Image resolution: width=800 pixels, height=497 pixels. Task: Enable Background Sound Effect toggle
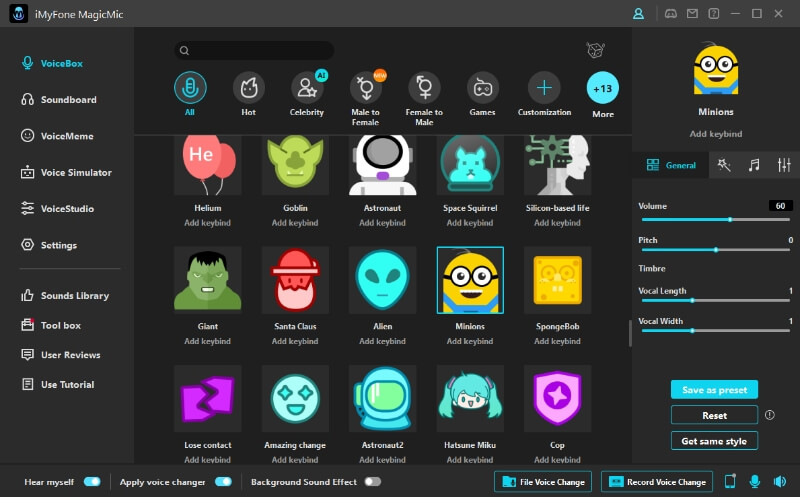coord(373,482)
